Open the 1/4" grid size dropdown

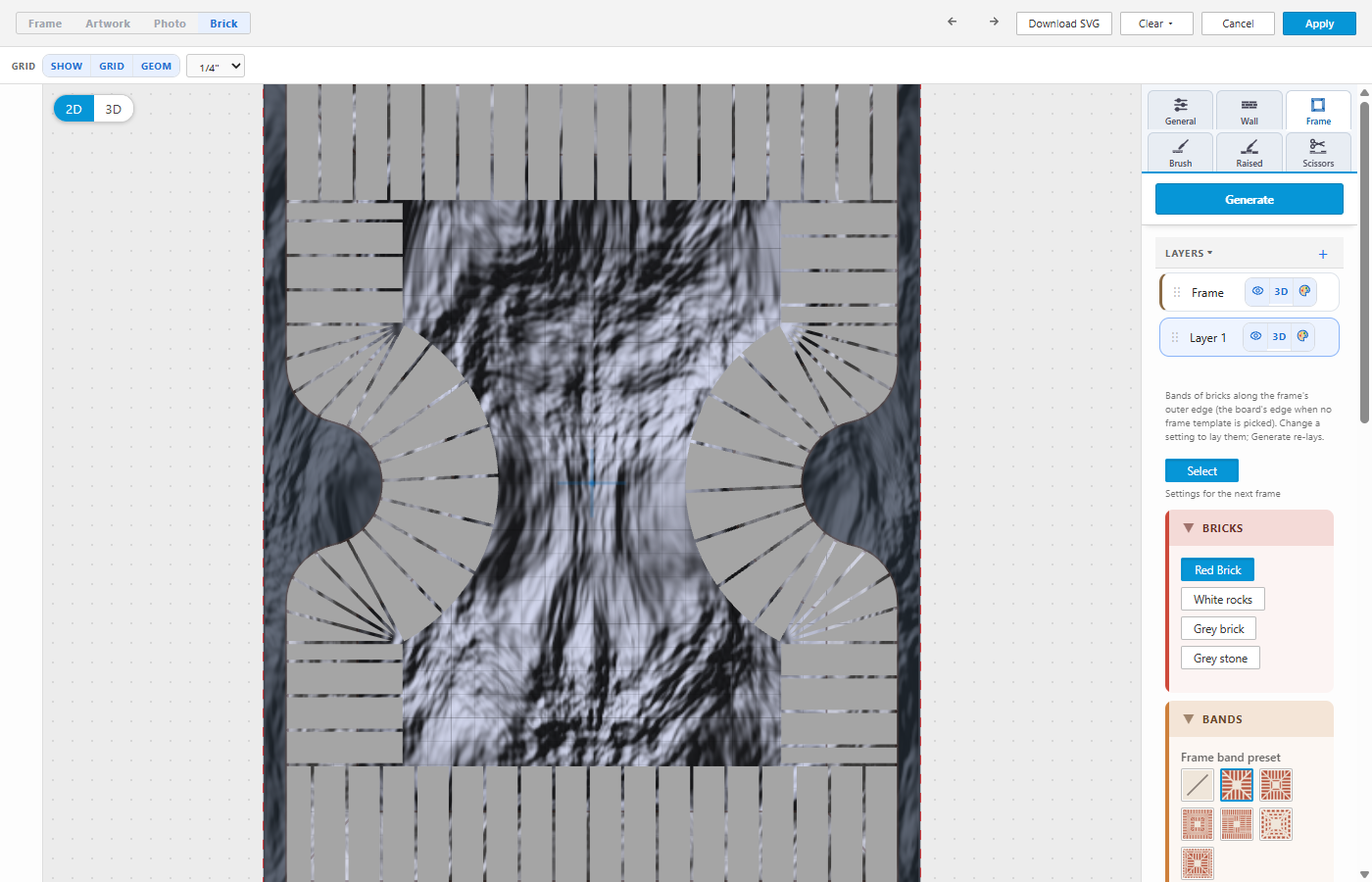coord(216,67)
